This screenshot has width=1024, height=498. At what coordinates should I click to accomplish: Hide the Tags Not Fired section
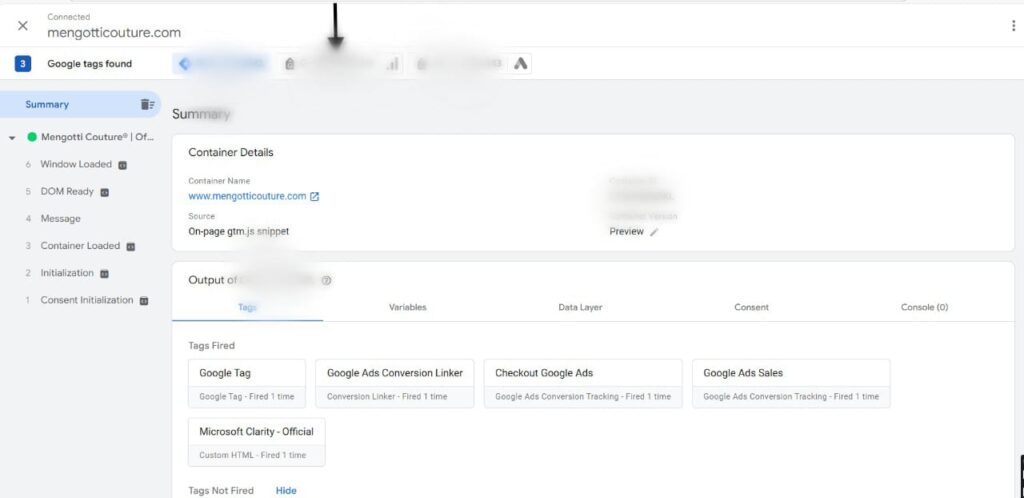[286, 491]
